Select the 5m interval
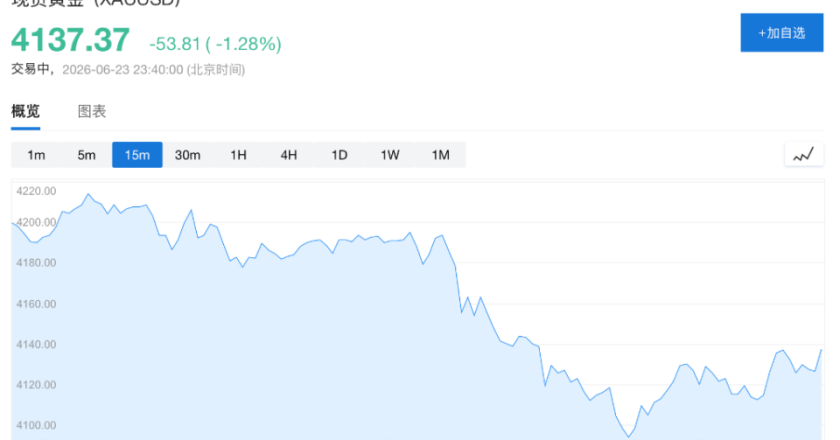 point(87,155)
